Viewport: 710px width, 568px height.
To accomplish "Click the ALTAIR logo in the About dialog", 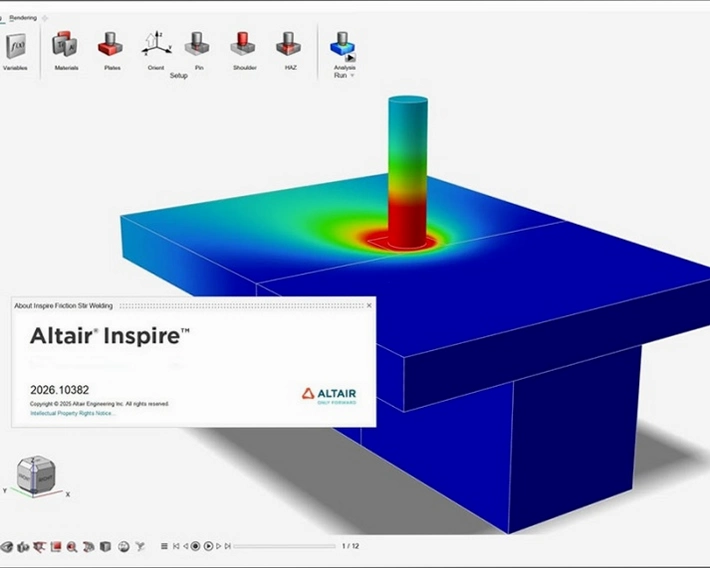I will (x=329, y=395).
